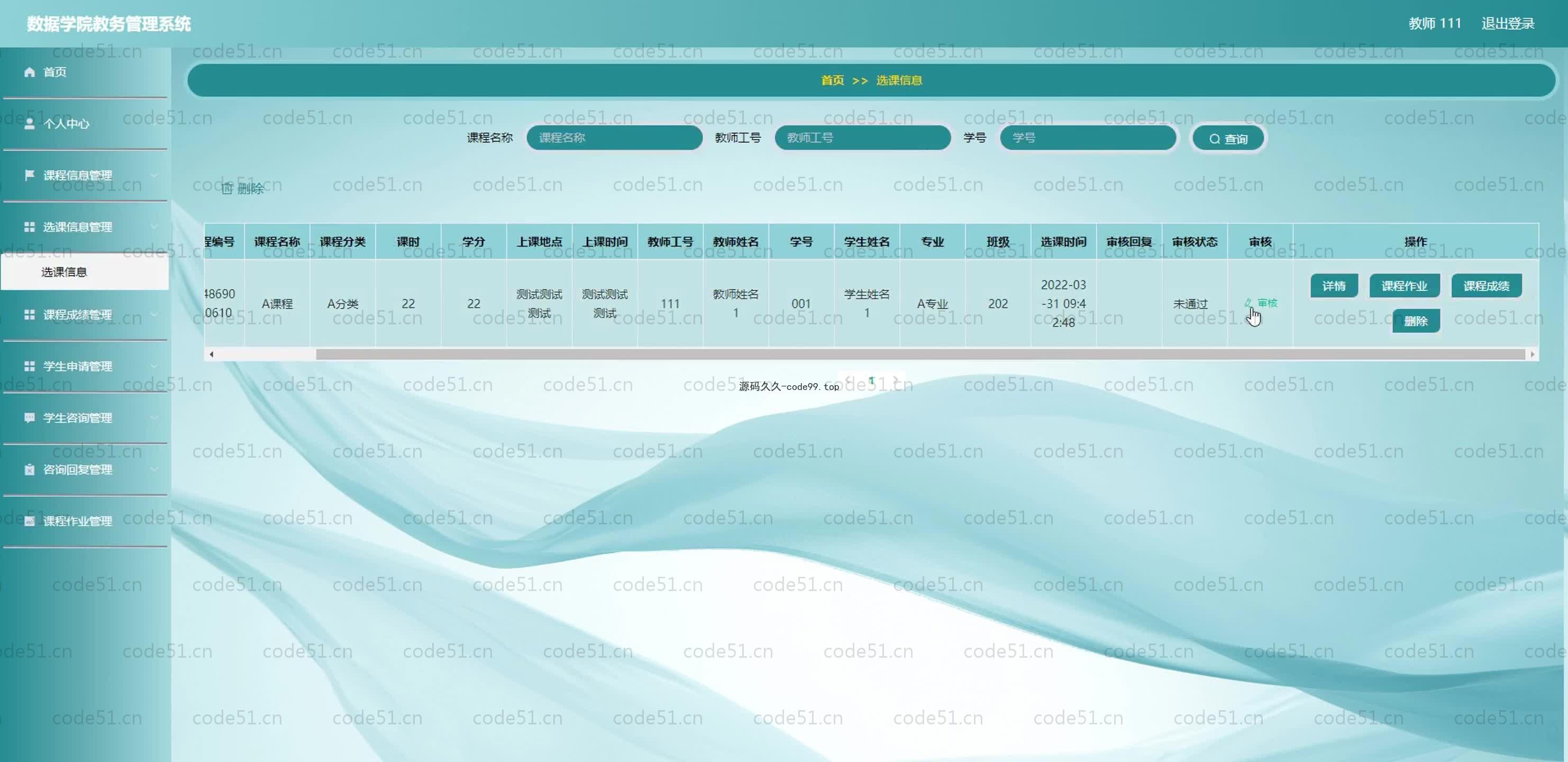Screen dimensions: 1568x762
Task: Open 首页 in the sidebar
Action: [85, 72]
